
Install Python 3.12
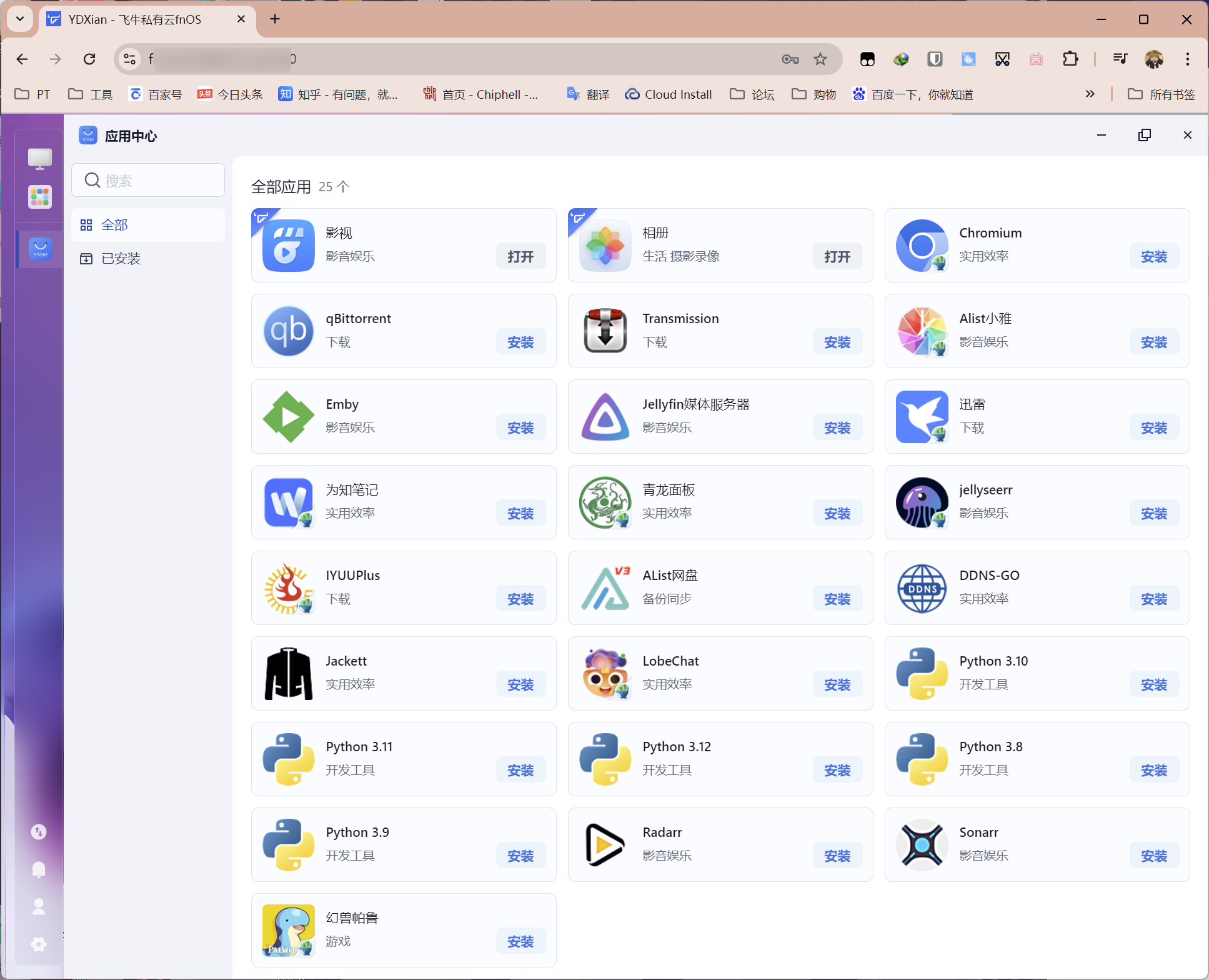[x=838, y=771]
